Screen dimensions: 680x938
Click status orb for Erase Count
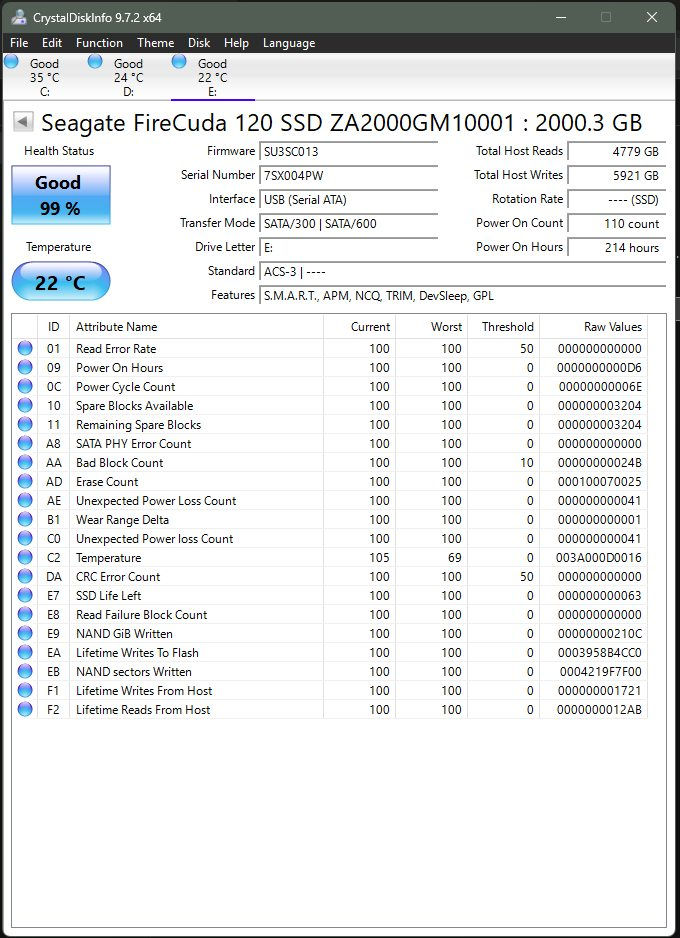pyautogui.click(x=25, y=482)
